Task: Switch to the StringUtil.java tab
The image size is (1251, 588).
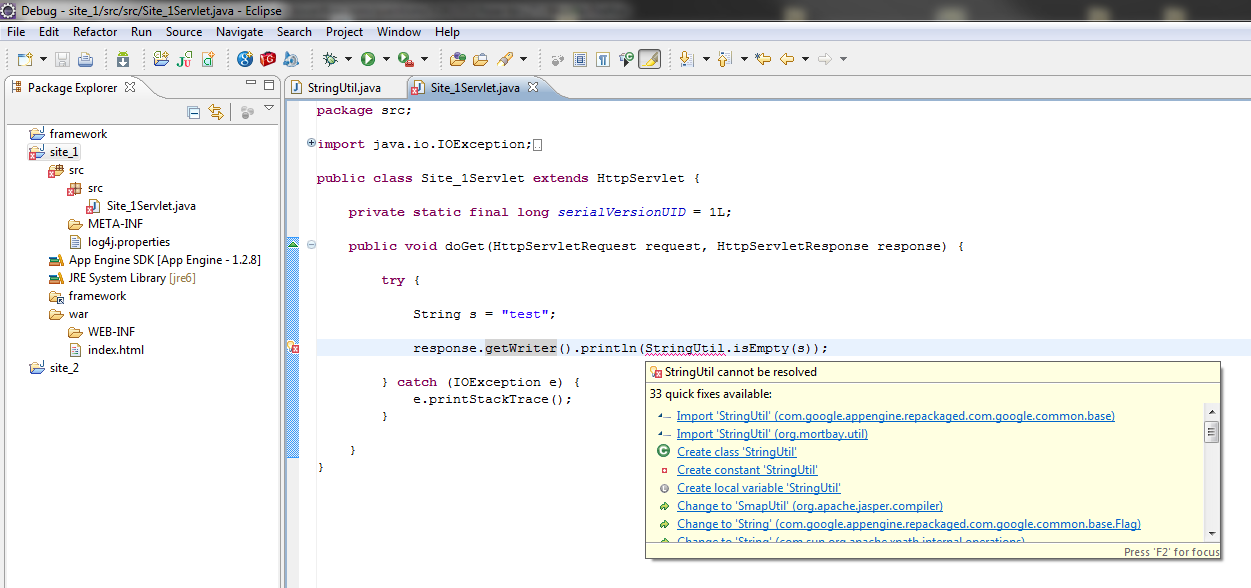Action: click(x=343, y=88)
